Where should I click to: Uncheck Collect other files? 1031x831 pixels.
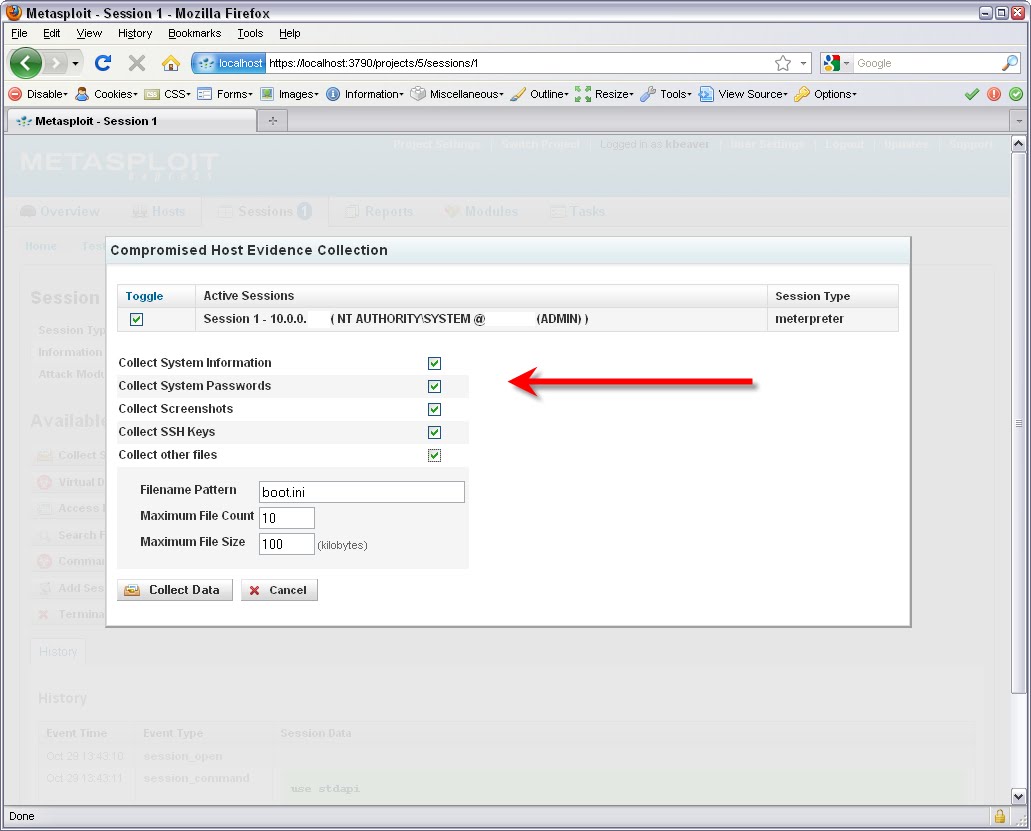(434, 456)
